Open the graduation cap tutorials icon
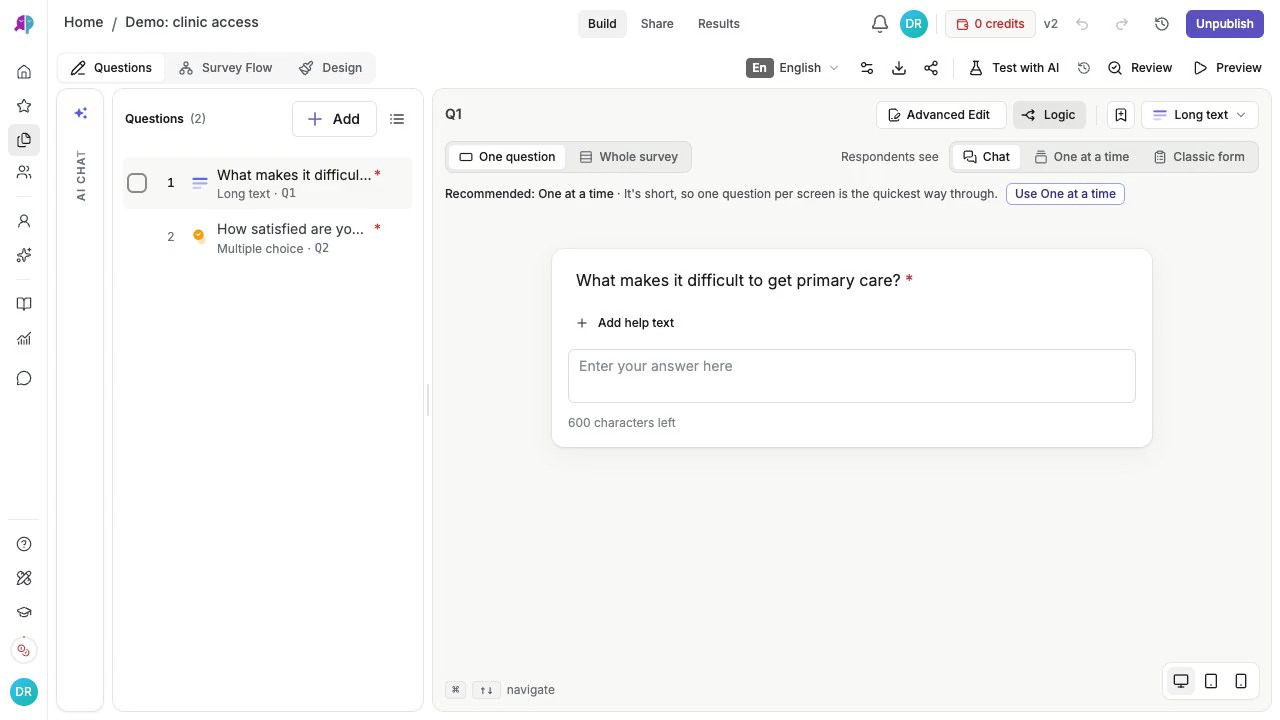The image size is (1280, 720). point(24,612)
